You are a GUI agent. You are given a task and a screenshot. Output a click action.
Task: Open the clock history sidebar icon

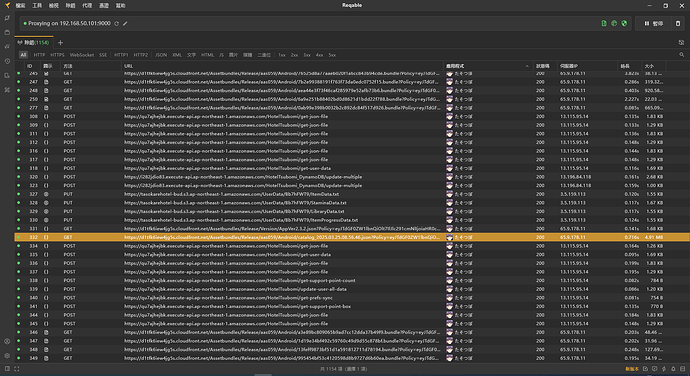point(7,61)
